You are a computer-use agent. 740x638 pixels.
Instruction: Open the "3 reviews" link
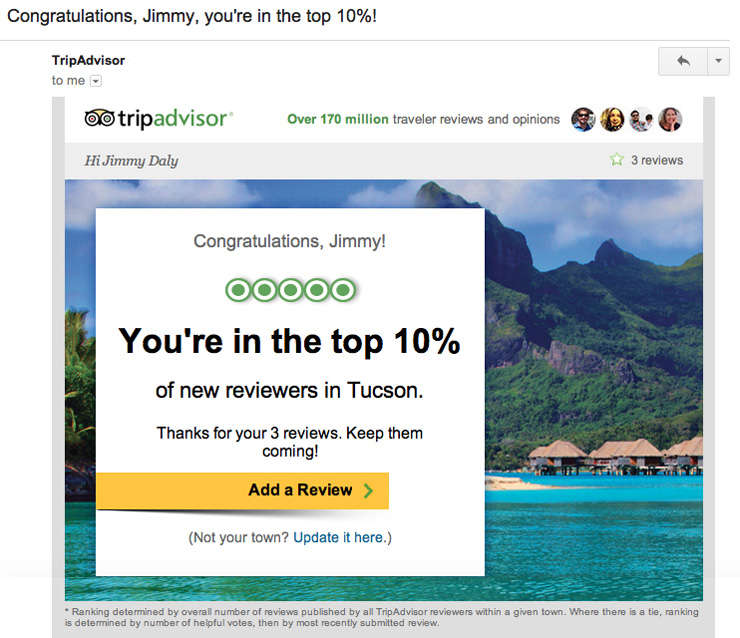pos(656,160)
